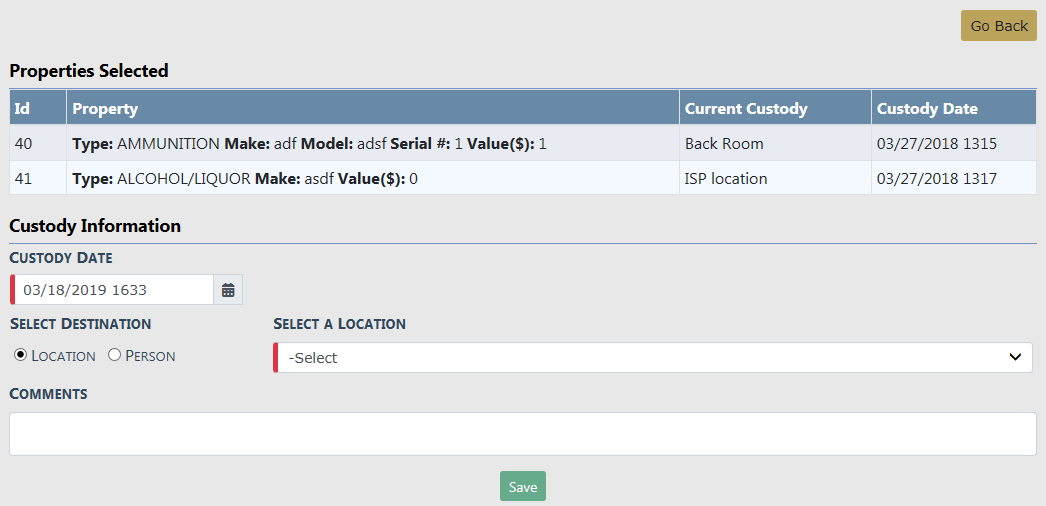This screenshot has width=1046, height=506.
Task: Click the Property column header
Action: point(105,108)
